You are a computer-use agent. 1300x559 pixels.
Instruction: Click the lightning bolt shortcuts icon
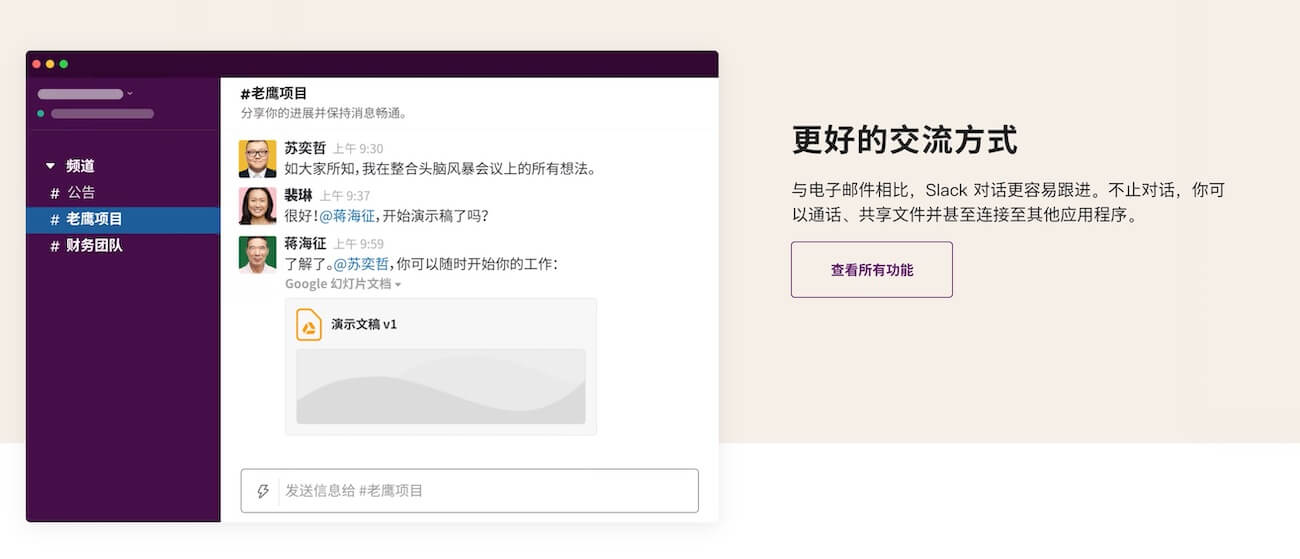263,491
